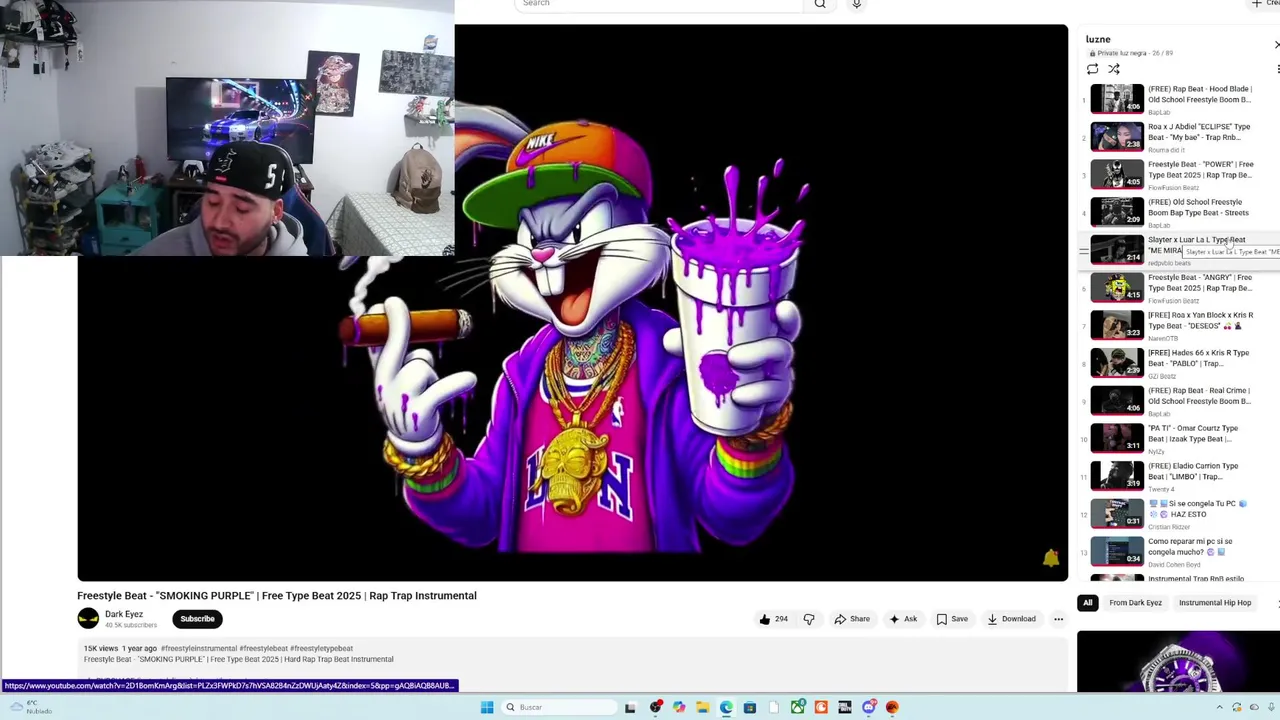
Task: Open the Share dialog
Action: point(851,619)
